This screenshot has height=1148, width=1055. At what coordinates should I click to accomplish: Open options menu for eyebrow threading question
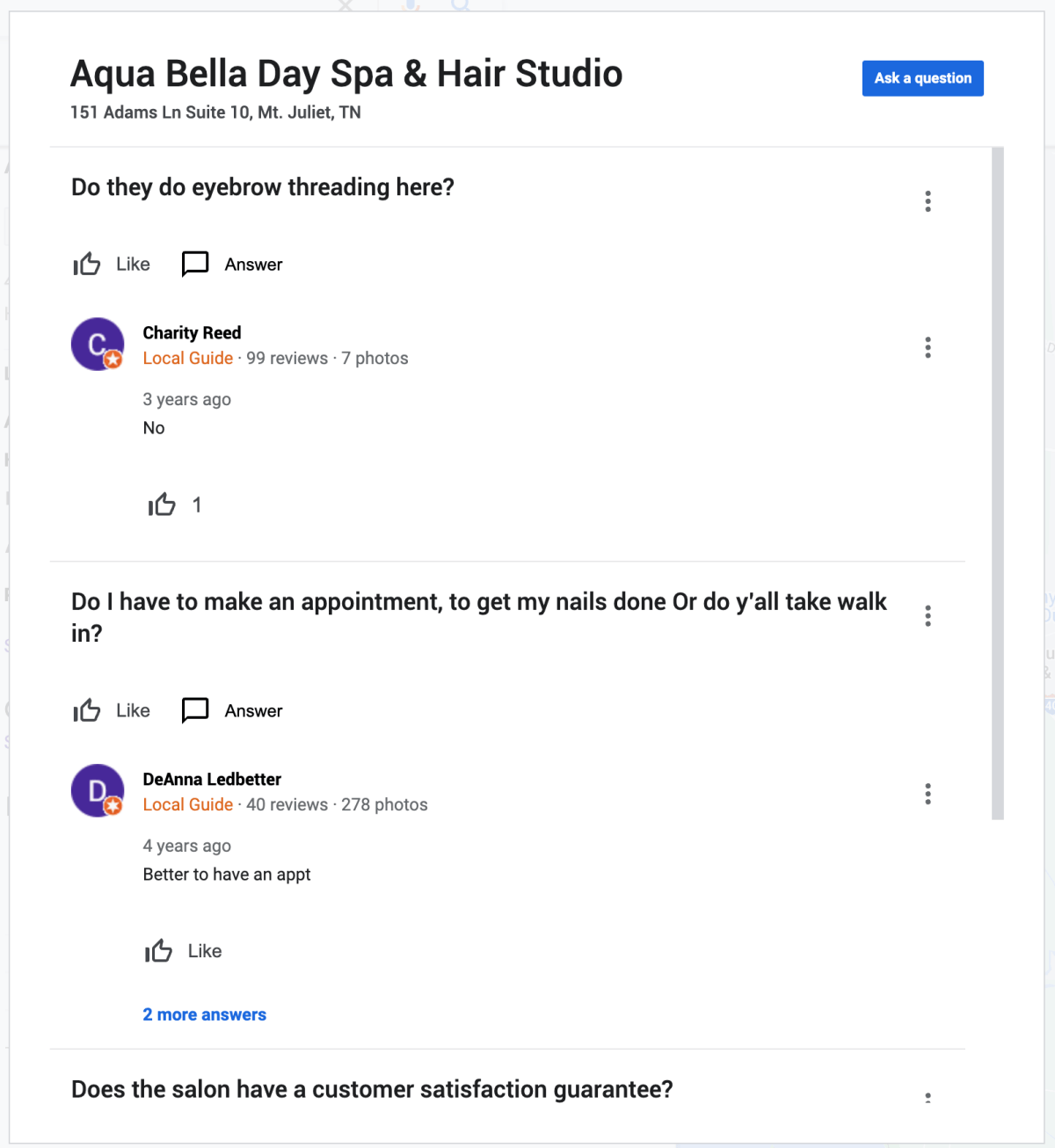click(x=928, y=201)
